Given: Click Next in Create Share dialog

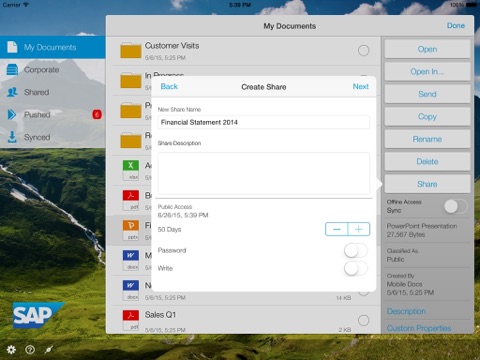Looking at the screenshot, I should click(361, 87).
